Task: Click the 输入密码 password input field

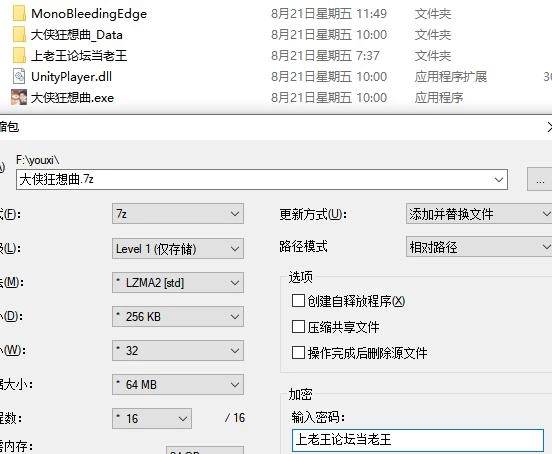Action: pyautogui.click(x=418, y=440)
